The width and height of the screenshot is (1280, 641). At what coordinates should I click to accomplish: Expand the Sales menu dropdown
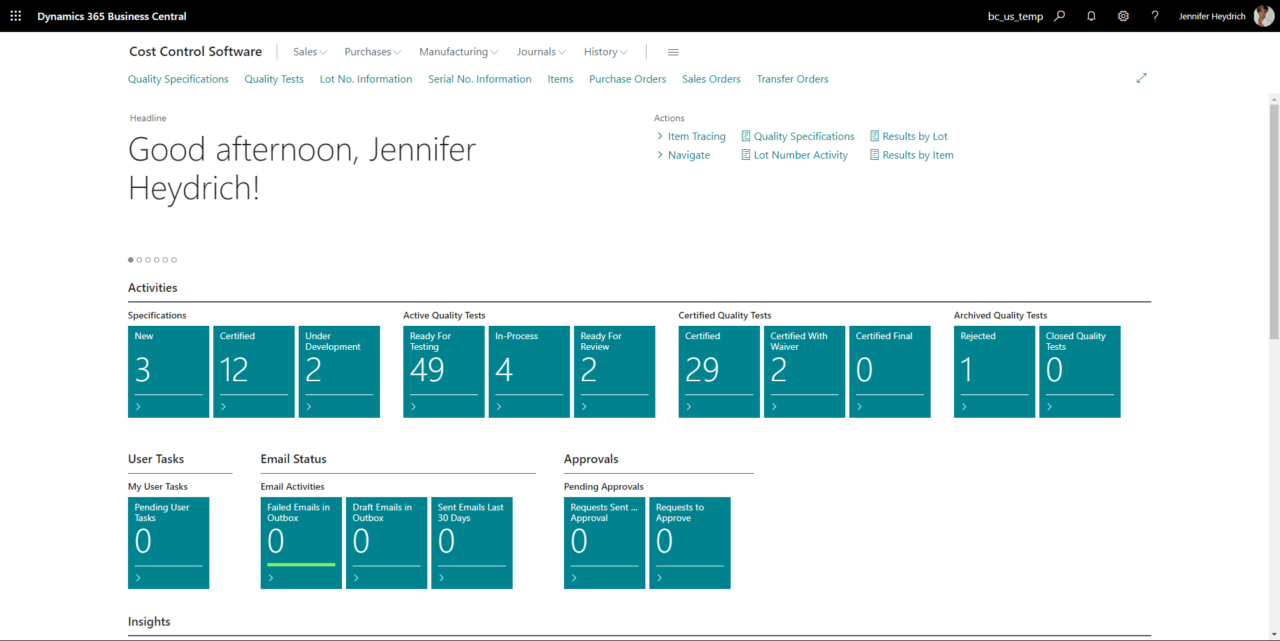point(310,52)
